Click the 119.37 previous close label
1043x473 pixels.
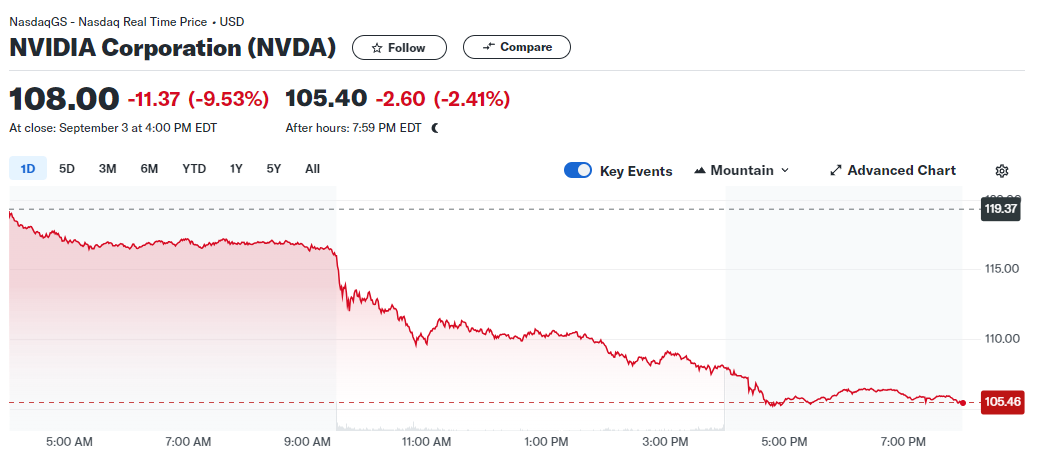point(1000,209)
